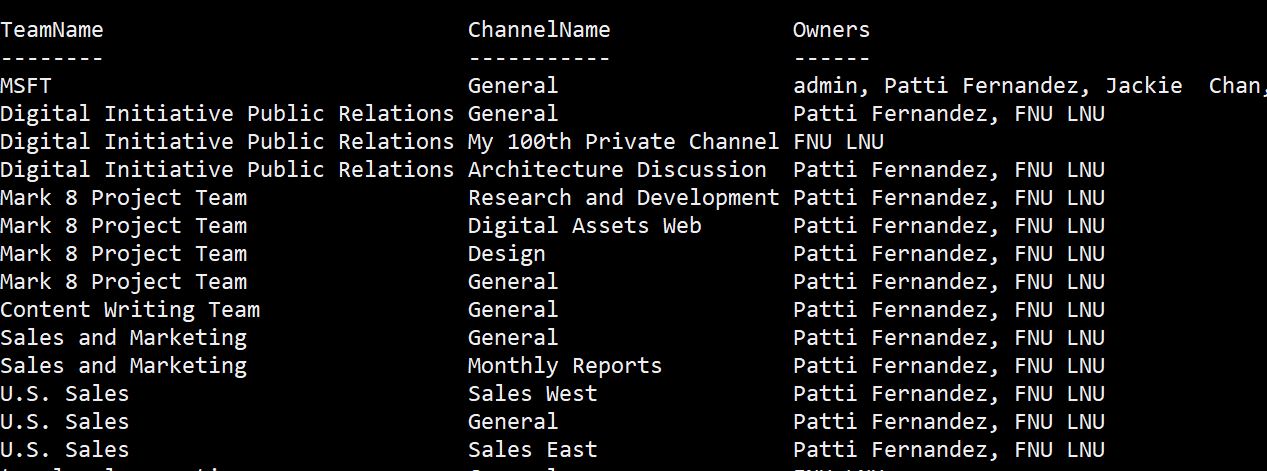Image resolution: width=1267 pixels, height=471 pixels.
Task: Click the TeamName column header
Action: [x=52, y=30]
